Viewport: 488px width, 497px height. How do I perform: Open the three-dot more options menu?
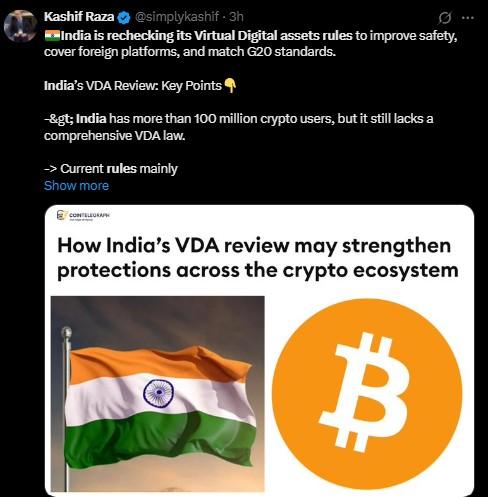point(468,18)
